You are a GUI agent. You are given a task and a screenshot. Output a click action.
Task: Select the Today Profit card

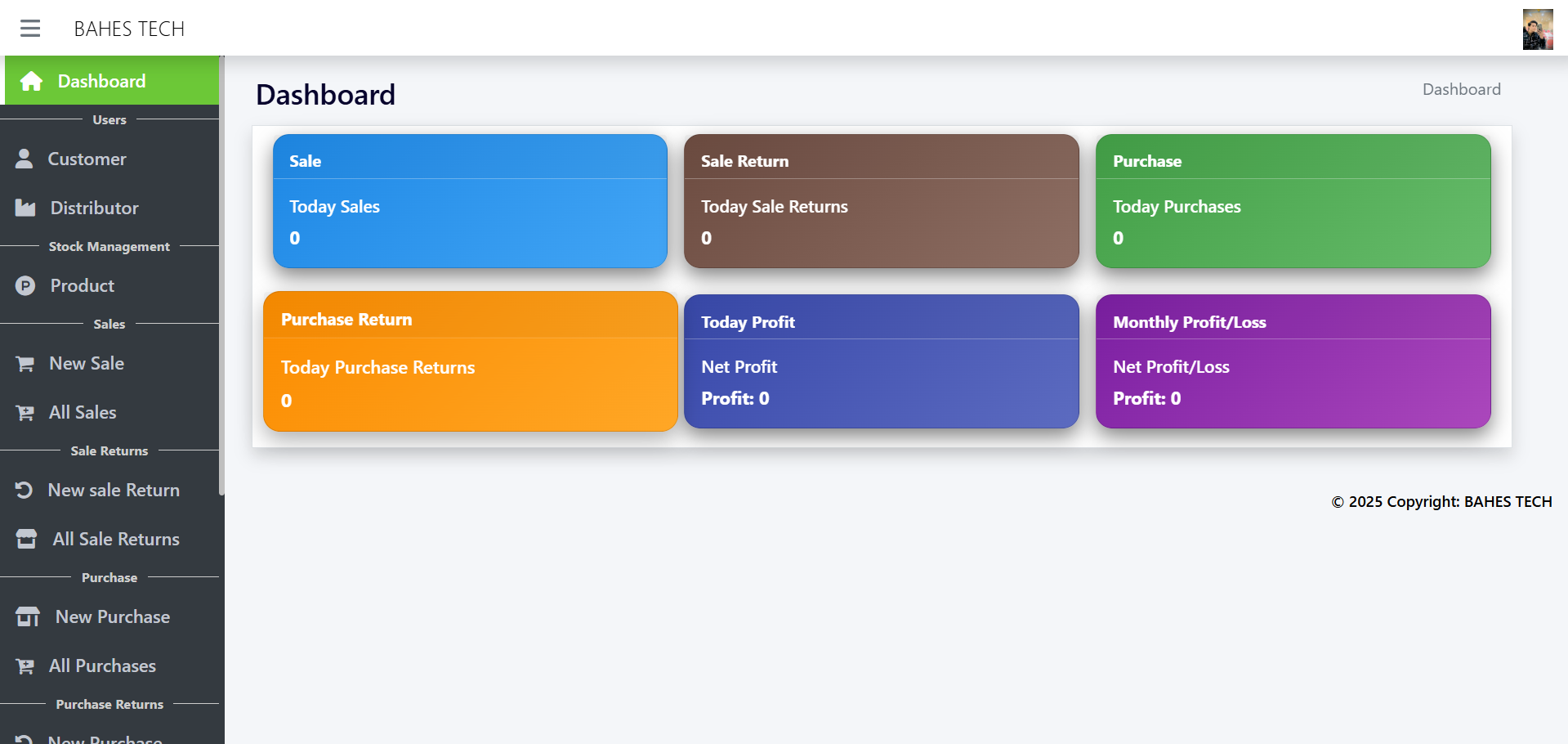882,361
